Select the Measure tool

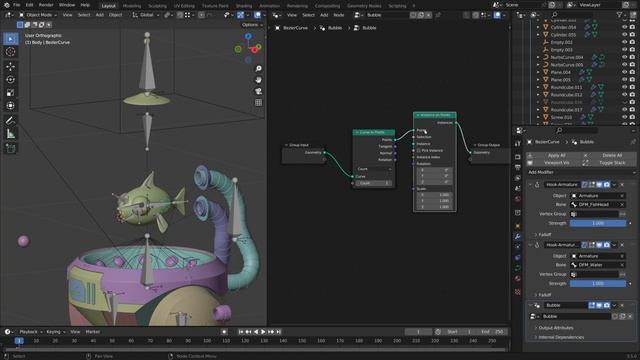pos(11,133)
